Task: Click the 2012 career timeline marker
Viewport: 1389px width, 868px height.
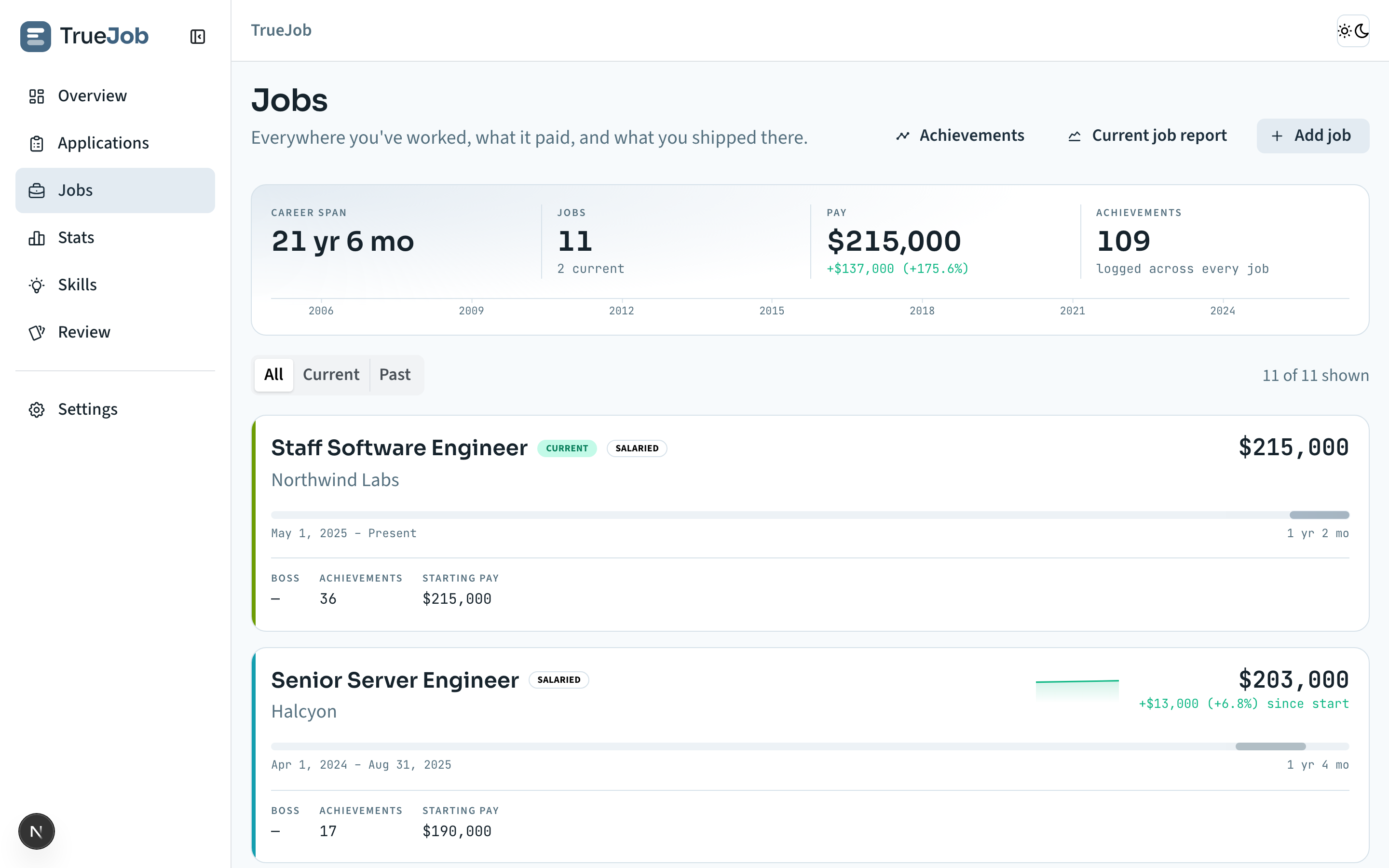Action: point(622,311)
